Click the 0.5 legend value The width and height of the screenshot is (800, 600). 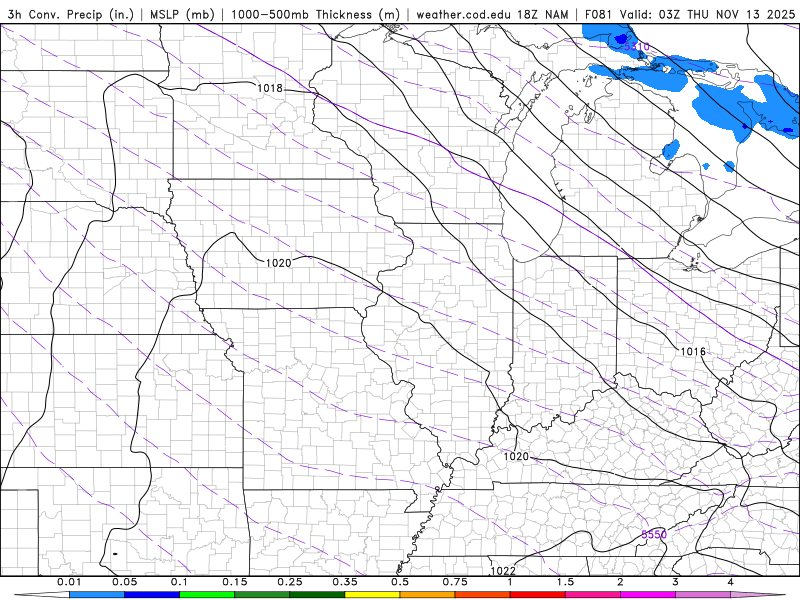[400, 582]
